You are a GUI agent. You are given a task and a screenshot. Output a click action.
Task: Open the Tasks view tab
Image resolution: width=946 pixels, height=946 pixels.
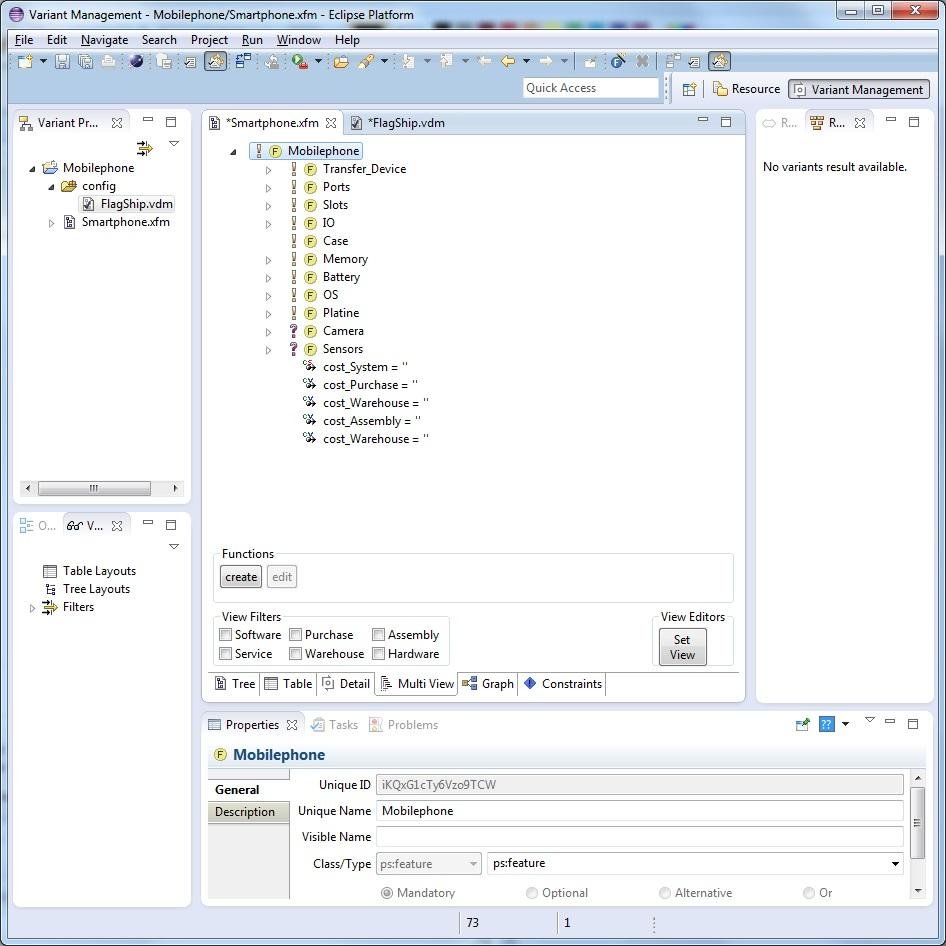pyautogui.click(x=335, y=725)
